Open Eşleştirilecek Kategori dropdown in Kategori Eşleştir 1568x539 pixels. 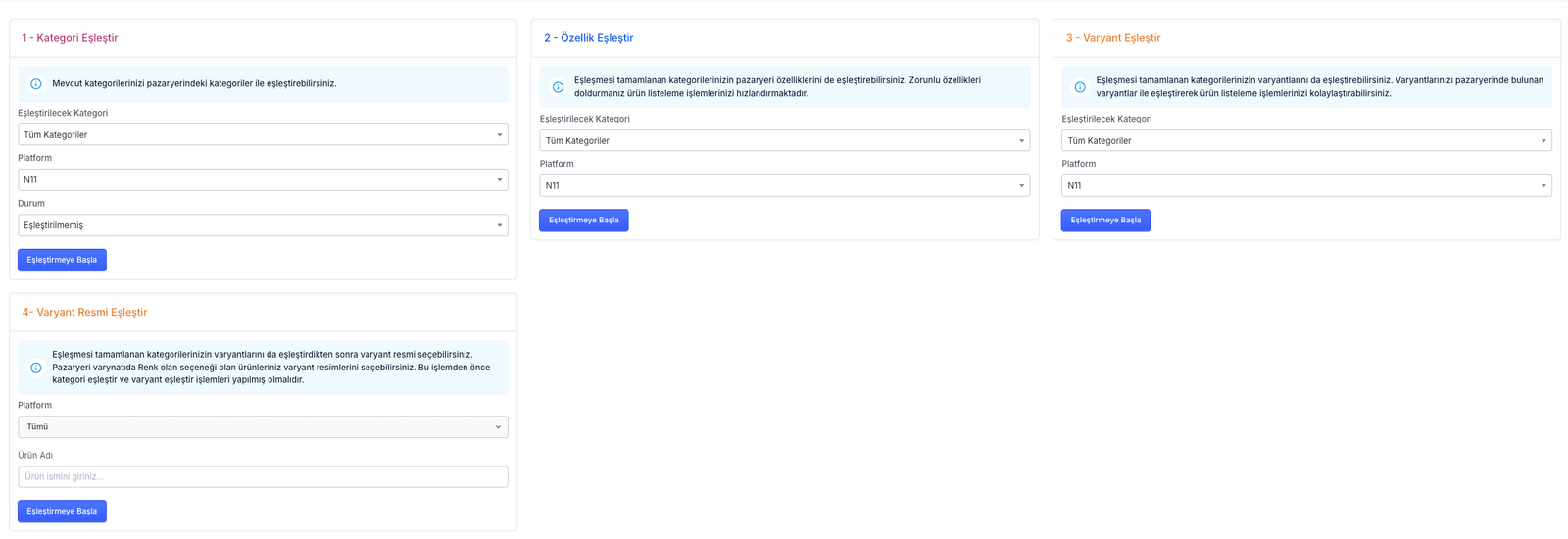pos(263,135)
